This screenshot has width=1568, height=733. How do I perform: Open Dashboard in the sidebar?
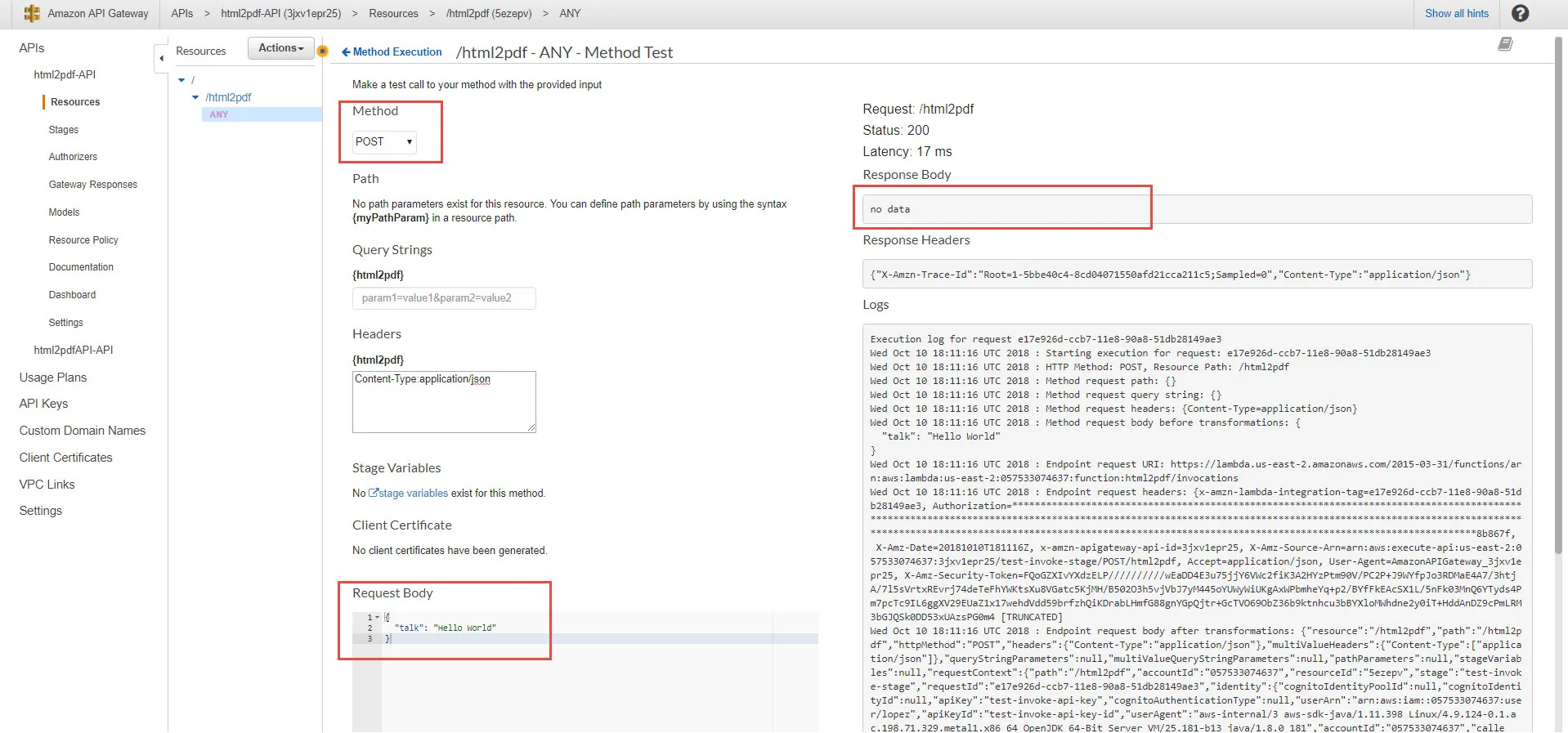(72, 295)
